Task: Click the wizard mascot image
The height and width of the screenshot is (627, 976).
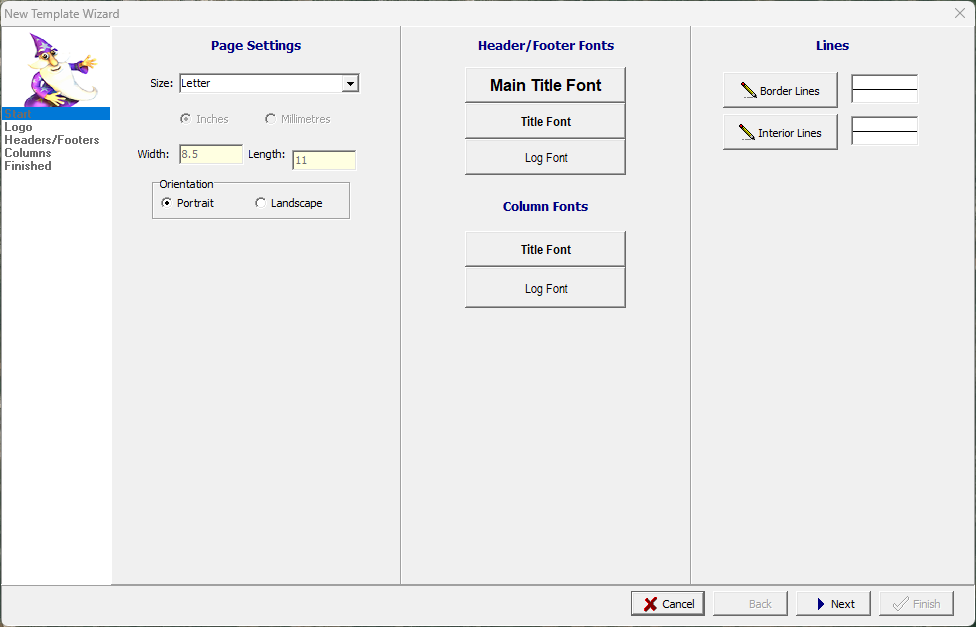Action: click(x=56, y=68)
